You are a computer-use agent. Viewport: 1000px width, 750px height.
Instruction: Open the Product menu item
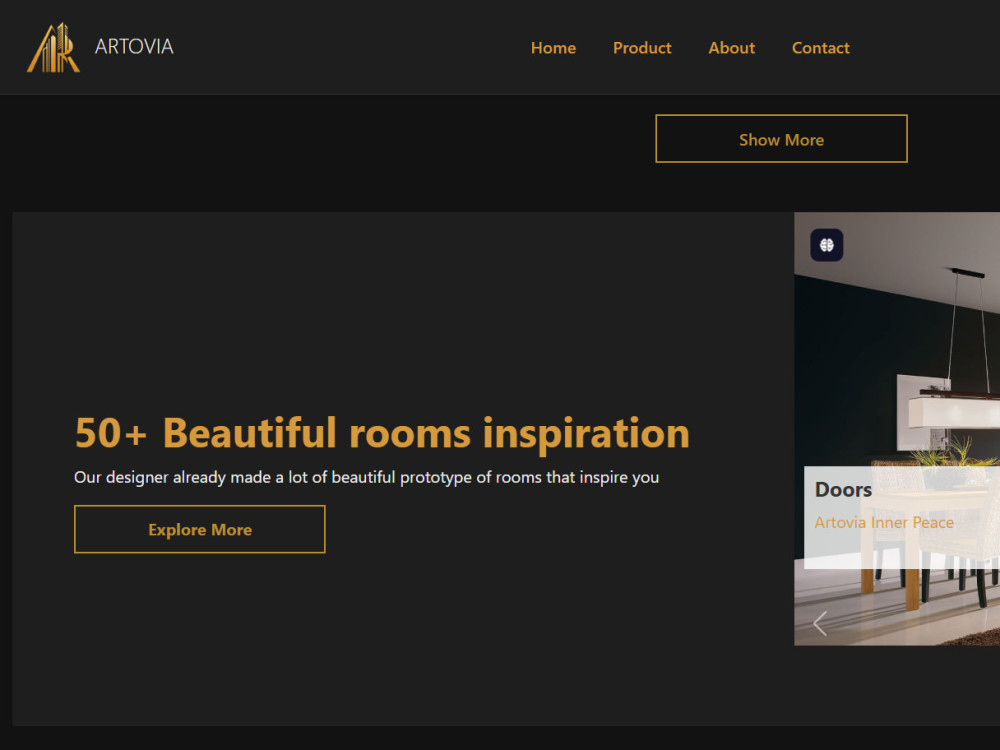click(642, 48)
